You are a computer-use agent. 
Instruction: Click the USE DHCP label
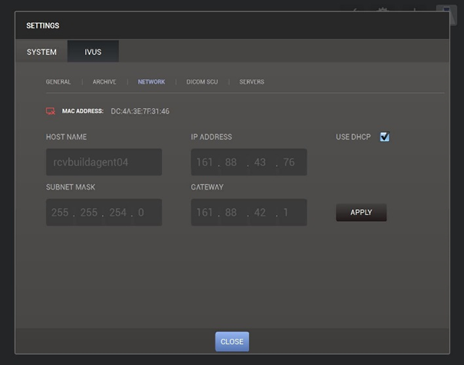click(353, 137)
